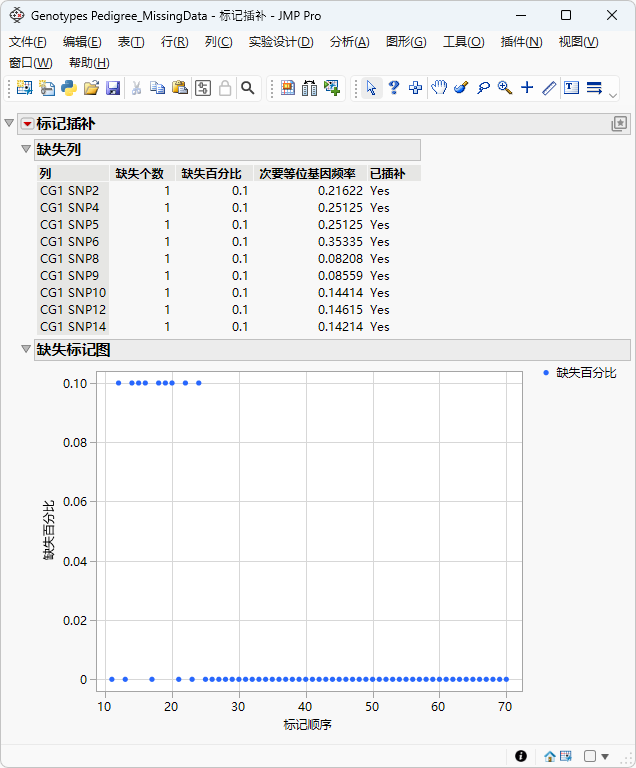Viewport: 636px width, 768px height.
Task: Click the New Script toolbar icon
Action: pos(47,88)
